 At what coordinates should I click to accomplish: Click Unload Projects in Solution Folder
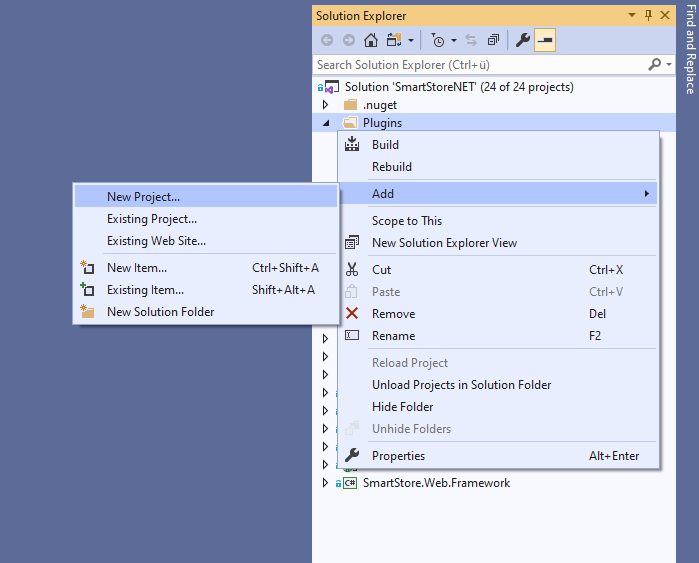point(461,385)
